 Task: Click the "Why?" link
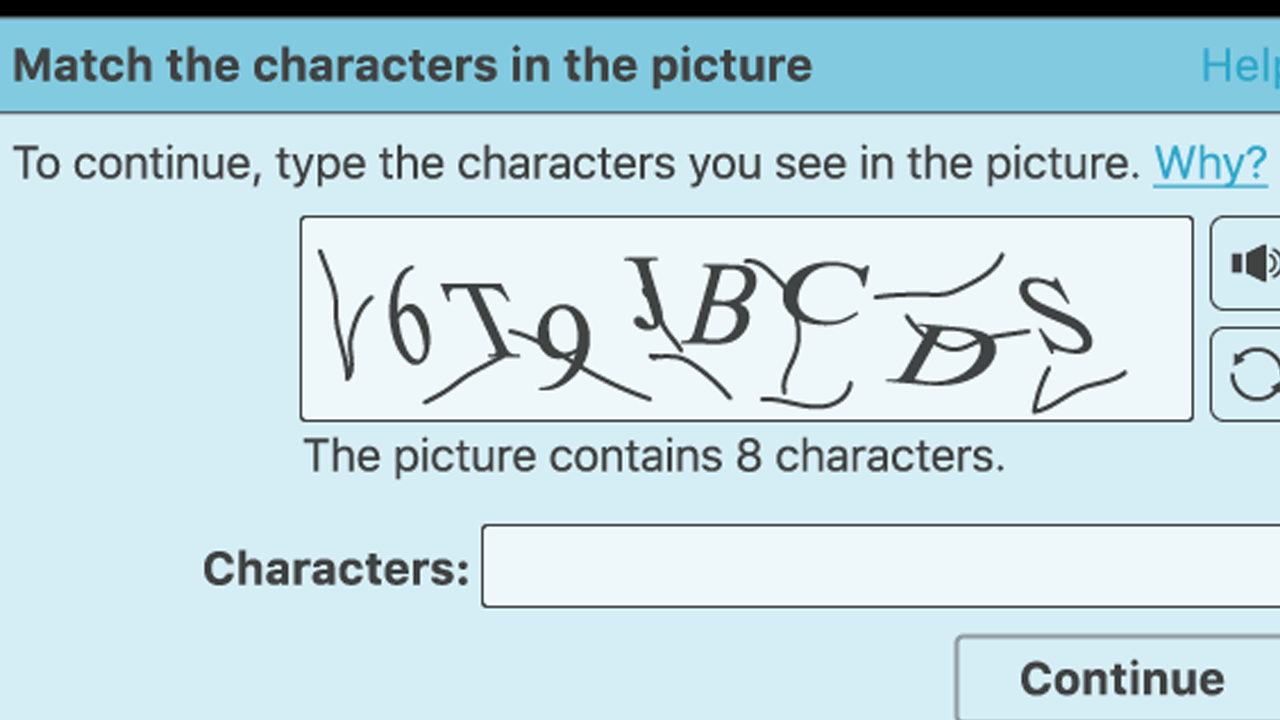coord(1210,162)
